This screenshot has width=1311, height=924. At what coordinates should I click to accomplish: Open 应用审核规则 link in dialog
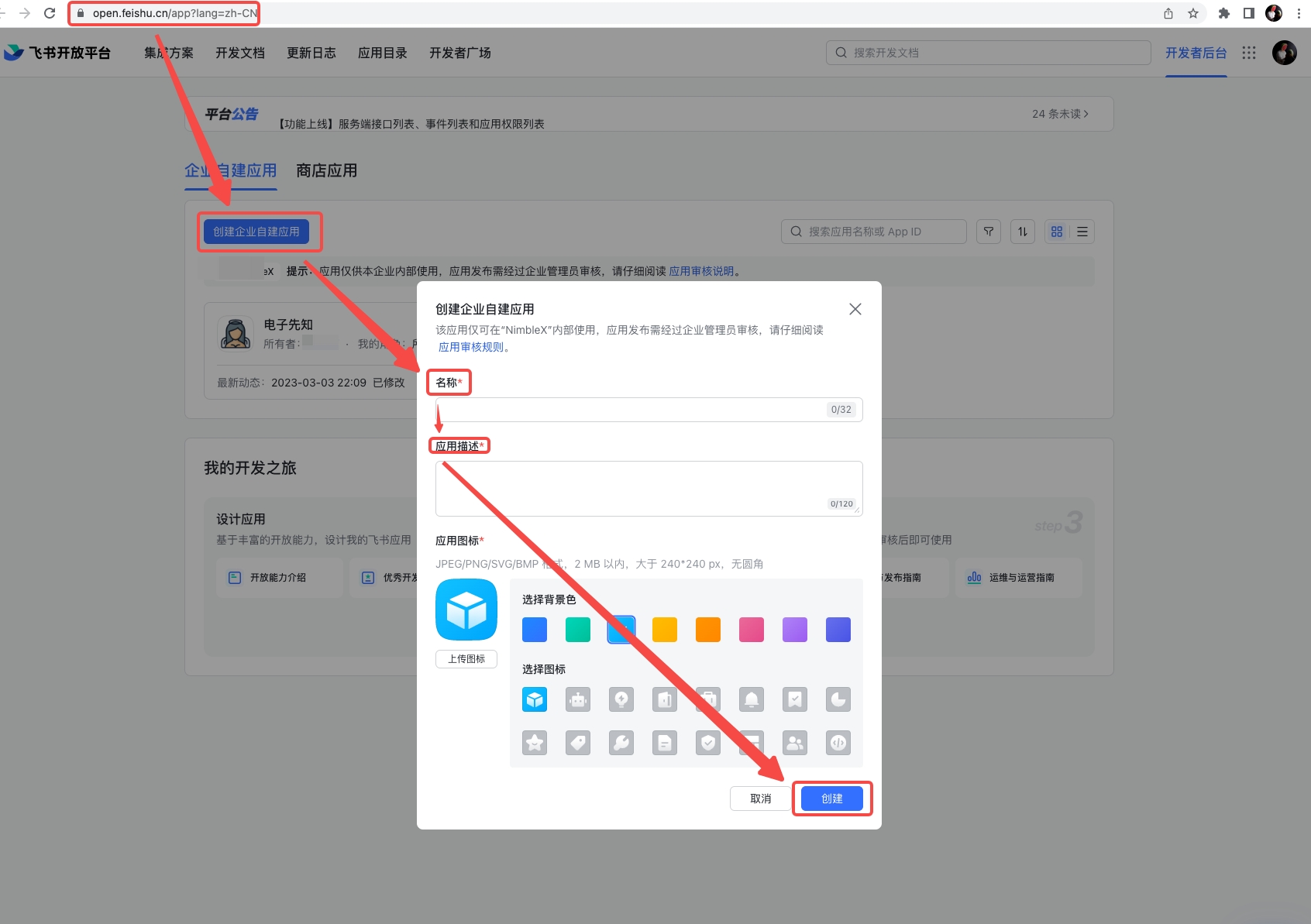click(x=471, y=347)
